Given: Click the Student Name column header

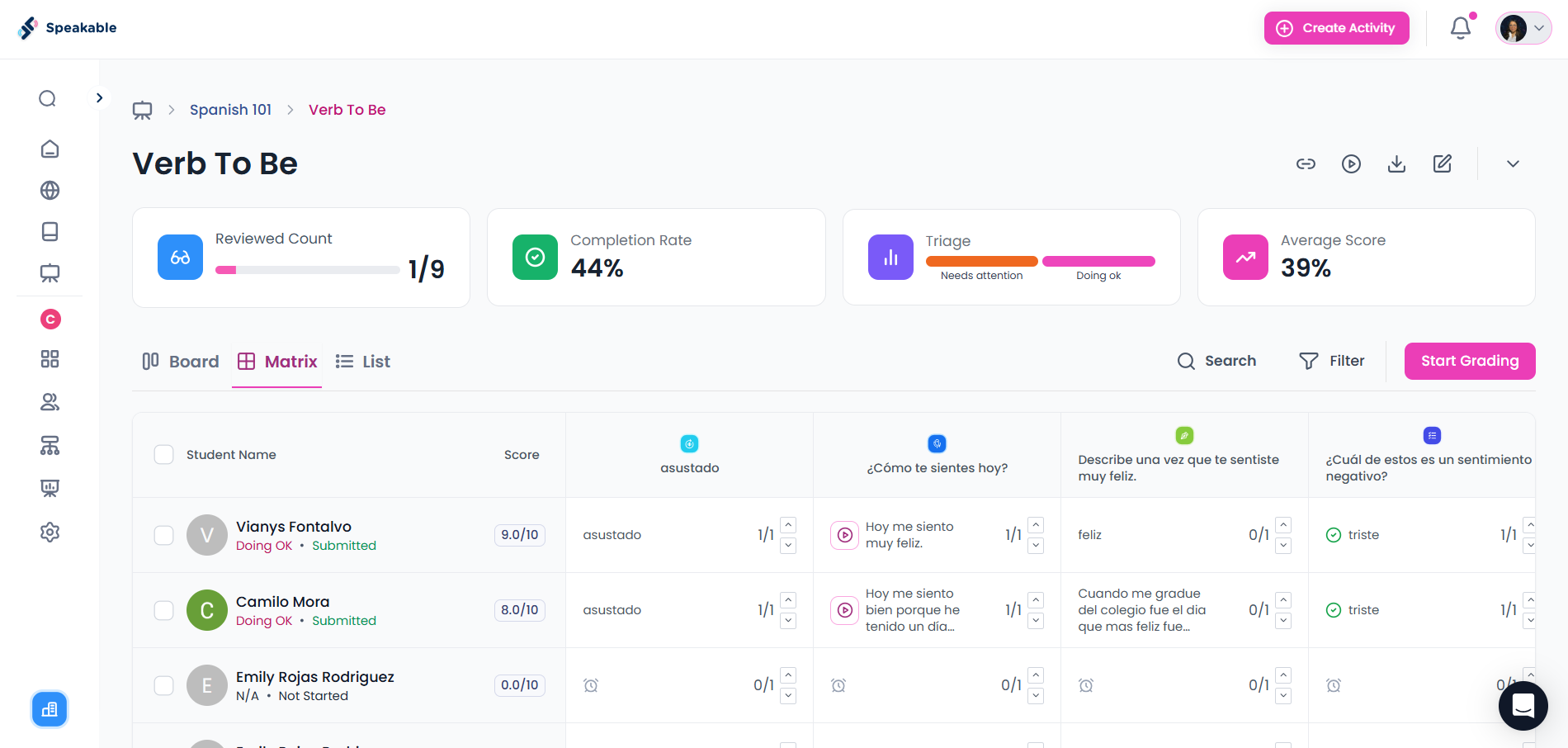Looking at the screenshot, I should coord(231,455).
